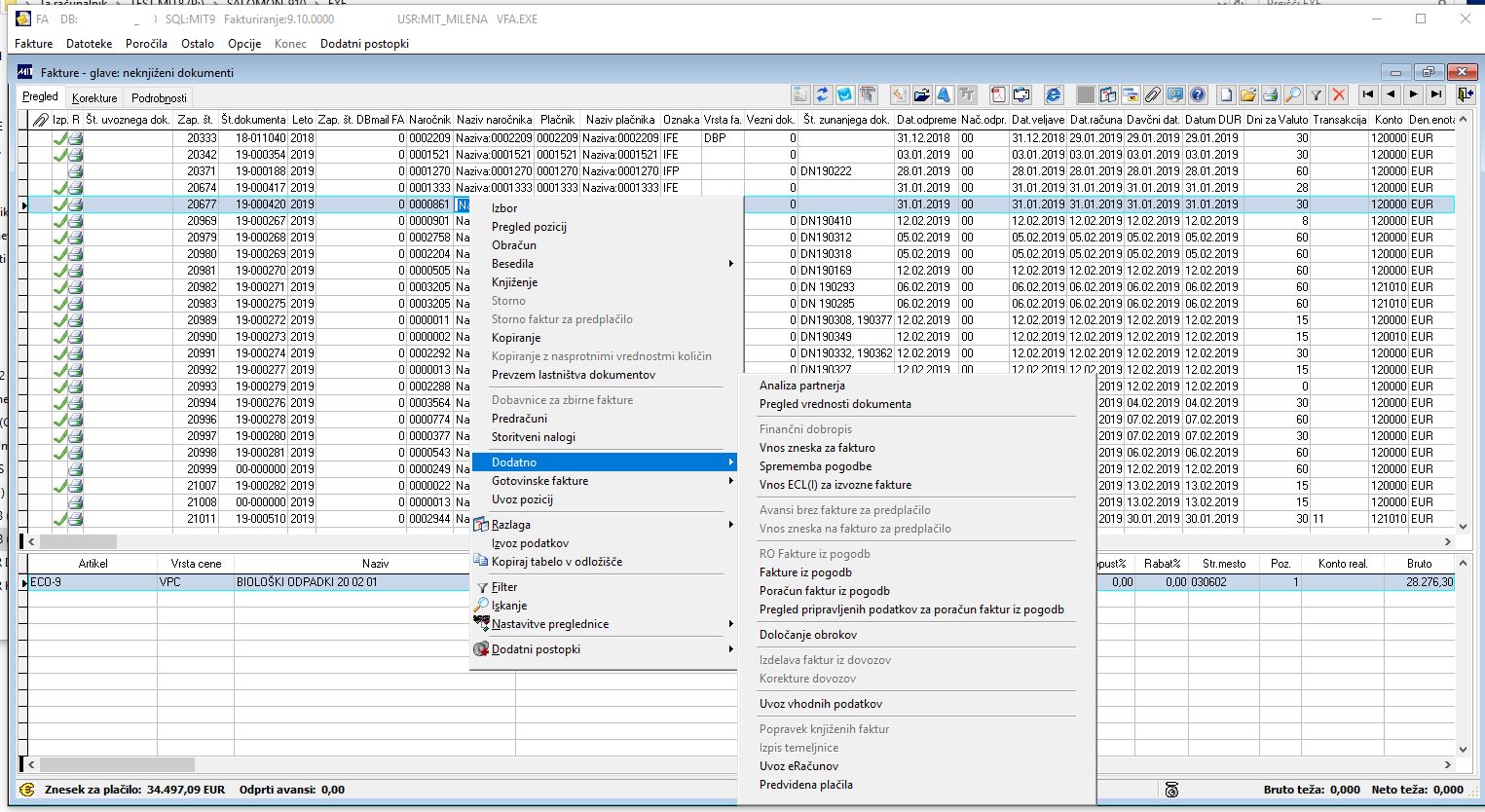
Task: Open the Opcije menu
Action: (244, 44)
